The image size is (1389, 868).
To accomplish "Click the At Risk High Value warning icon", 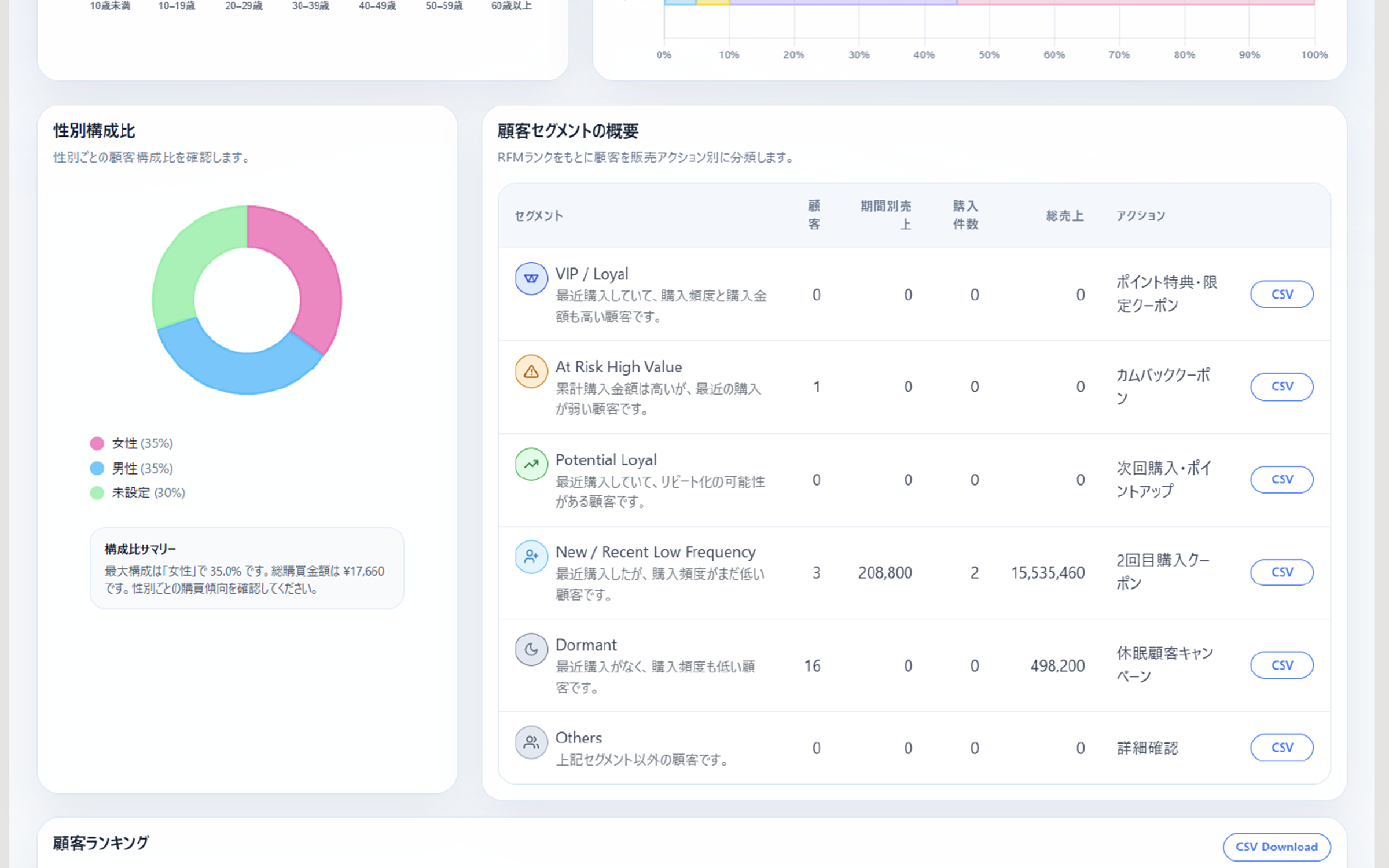I will click(531, 372).
